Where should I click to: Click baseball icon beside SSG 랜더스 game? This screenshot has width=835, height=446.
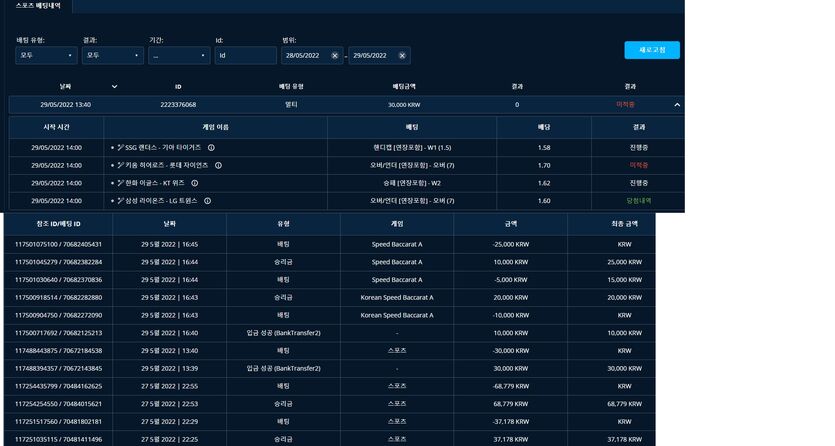pos(120,147)
